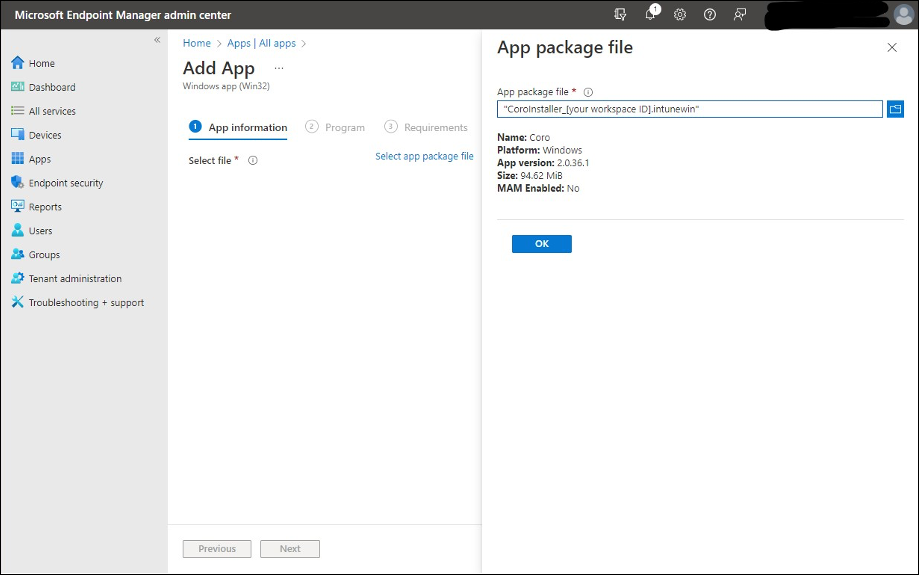Click the chevron after Apps | All apps breadcrumb
The width and height of the screenshot is (919, 575).
(304, 44)
